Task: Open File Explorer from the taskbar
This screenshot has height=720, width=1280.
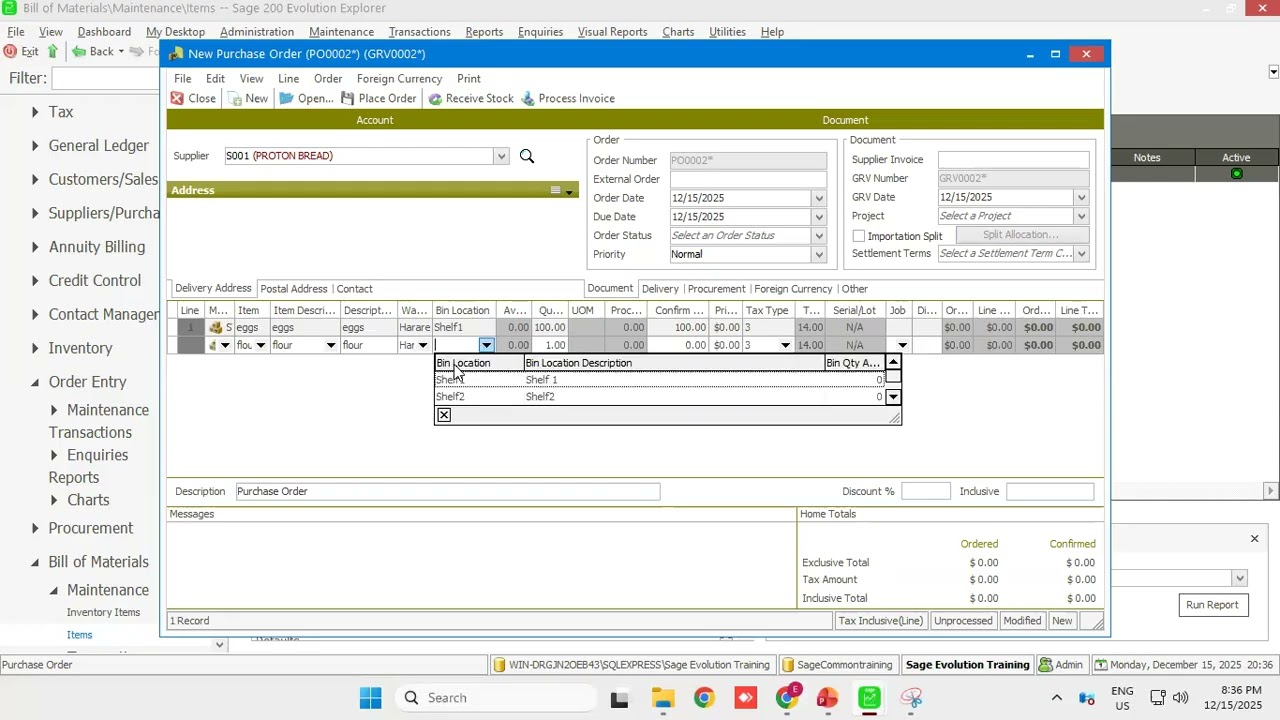Action: [x=663, y=698]
